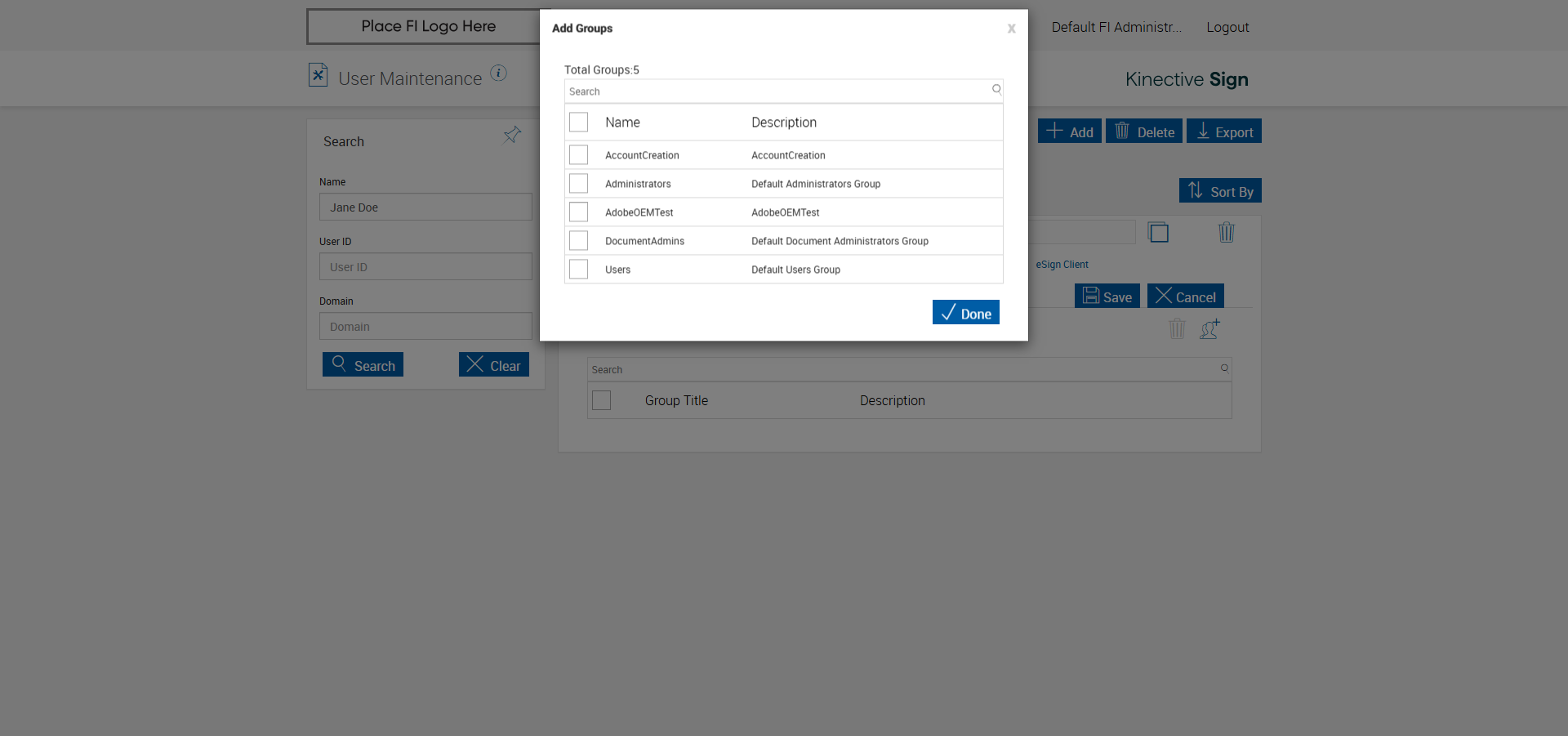Screen dimensions: 1568x736
Task: Close the Add Groups dialog
Action: (1011, 29)
